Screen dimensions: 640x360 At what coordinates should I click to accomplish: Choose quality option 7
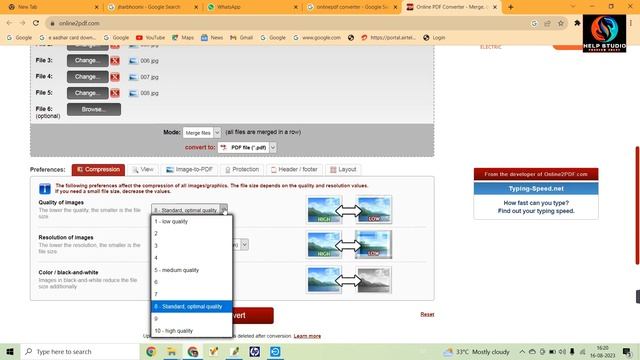192,294
